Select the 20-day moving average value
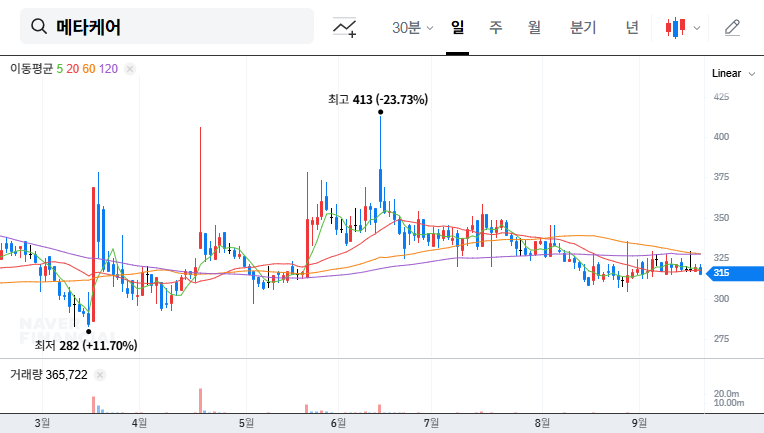This screenshot has width=764, height=433. (x=73, y=69)
